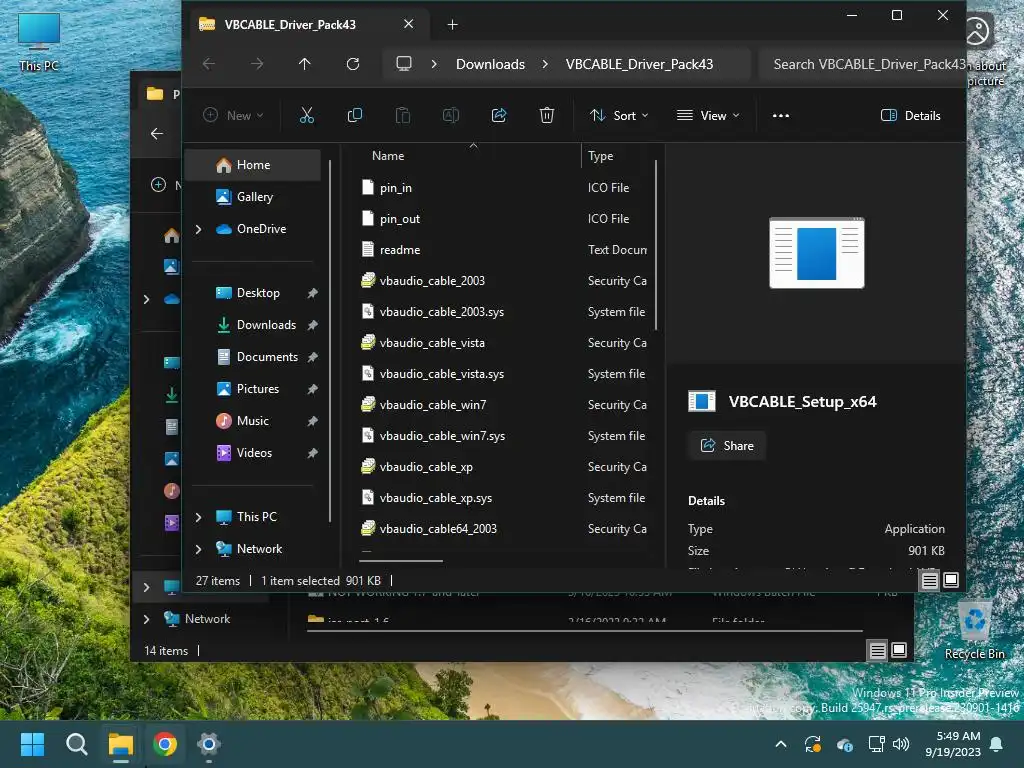Toggle the Details pane button
This screenshot has width=1024, height=768.
click(911, 116)
